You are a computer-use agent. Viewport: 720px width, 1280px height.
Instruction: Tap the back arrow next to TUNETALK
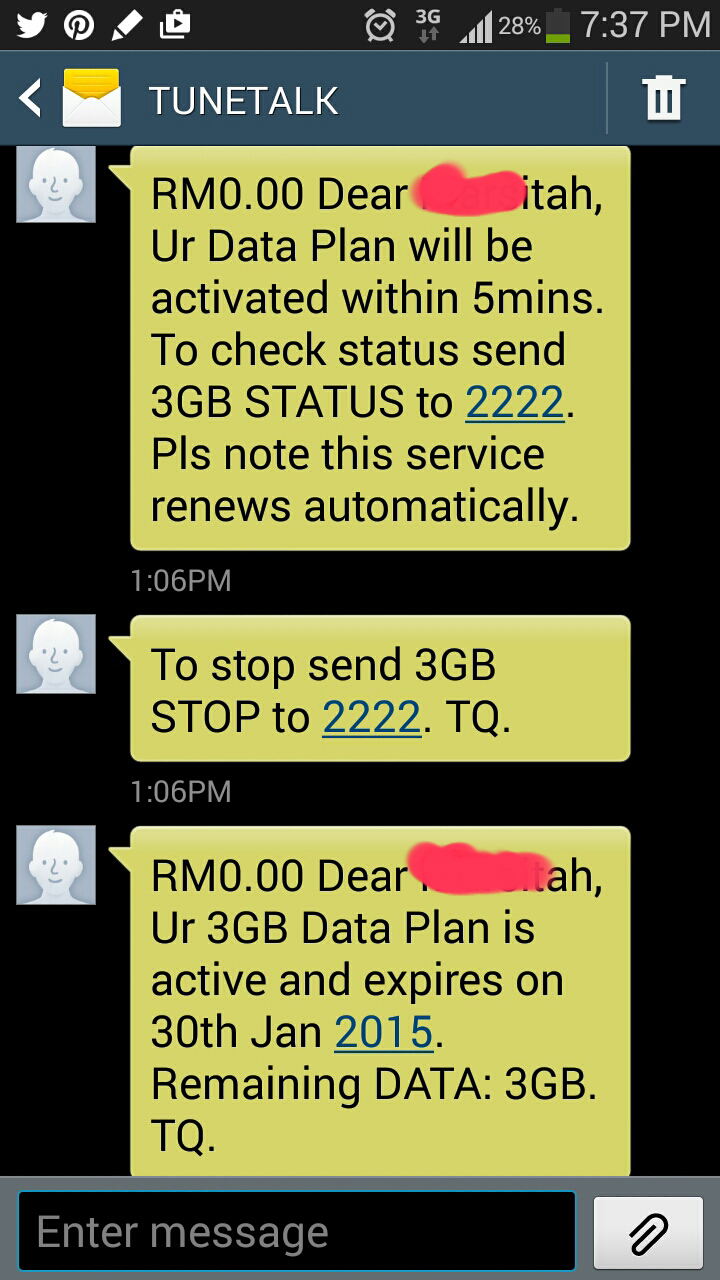coord(31,99)
